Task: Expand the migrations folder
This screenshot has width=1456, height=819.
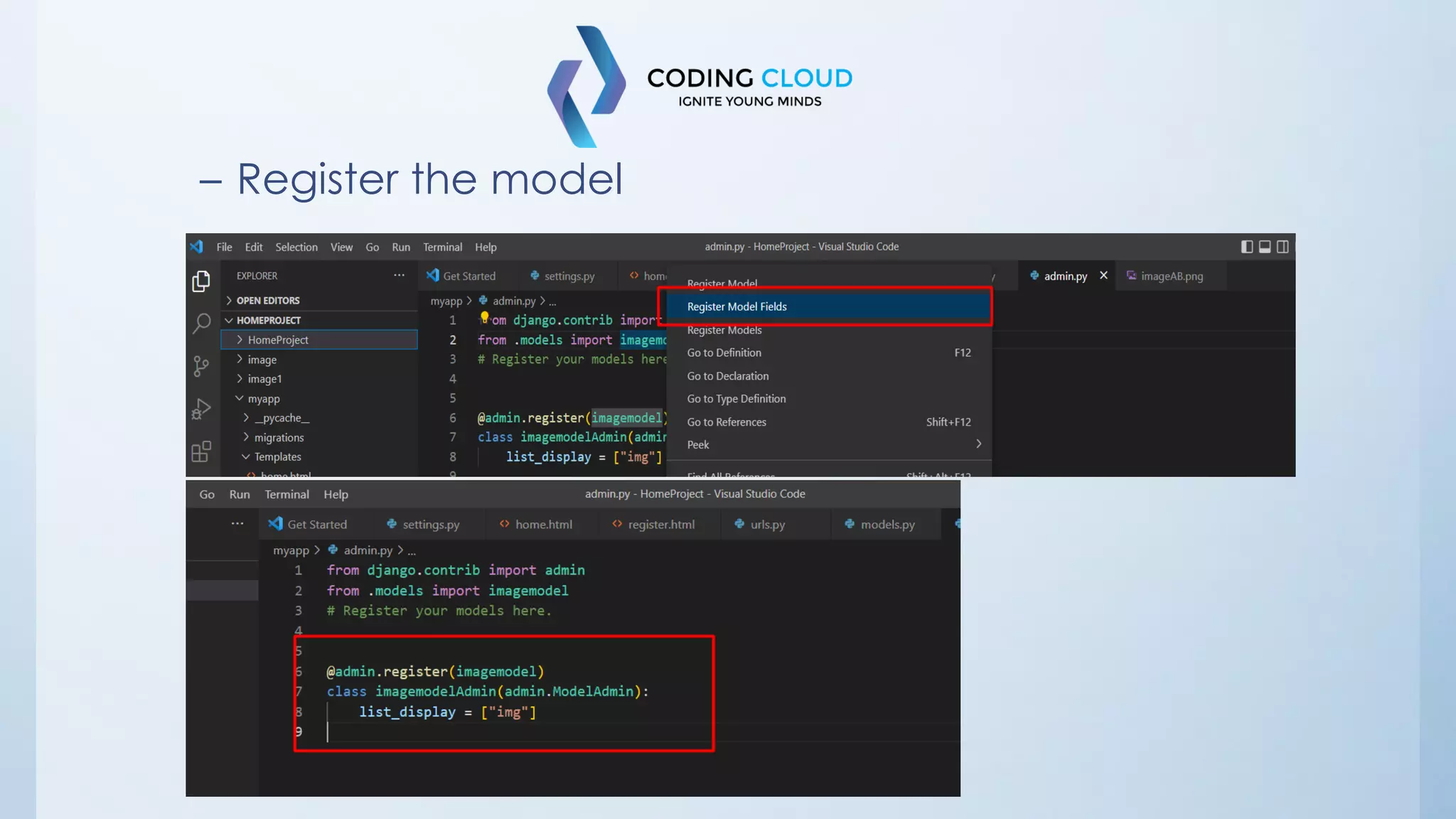Action: click(278, 438)
